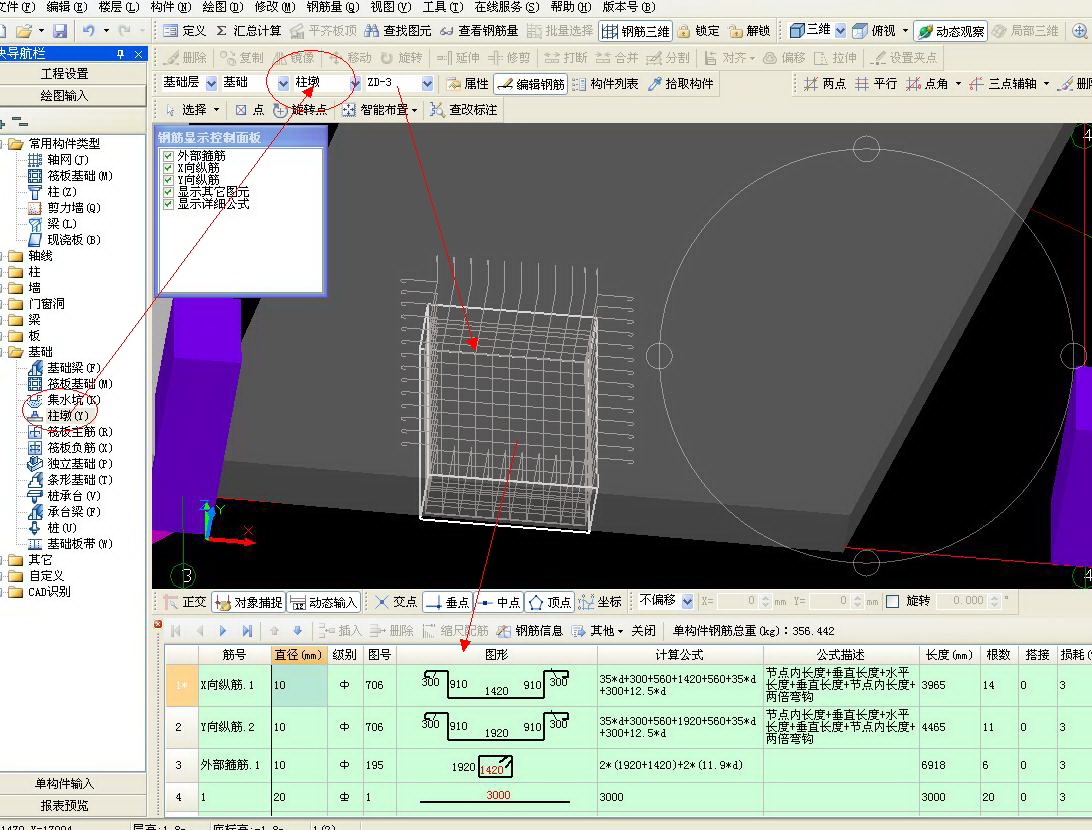Viewport: 1092px width, 830px height.
Task: Click 查看钢筋量 view rebar quantity
Action: (x=479, y=31)
